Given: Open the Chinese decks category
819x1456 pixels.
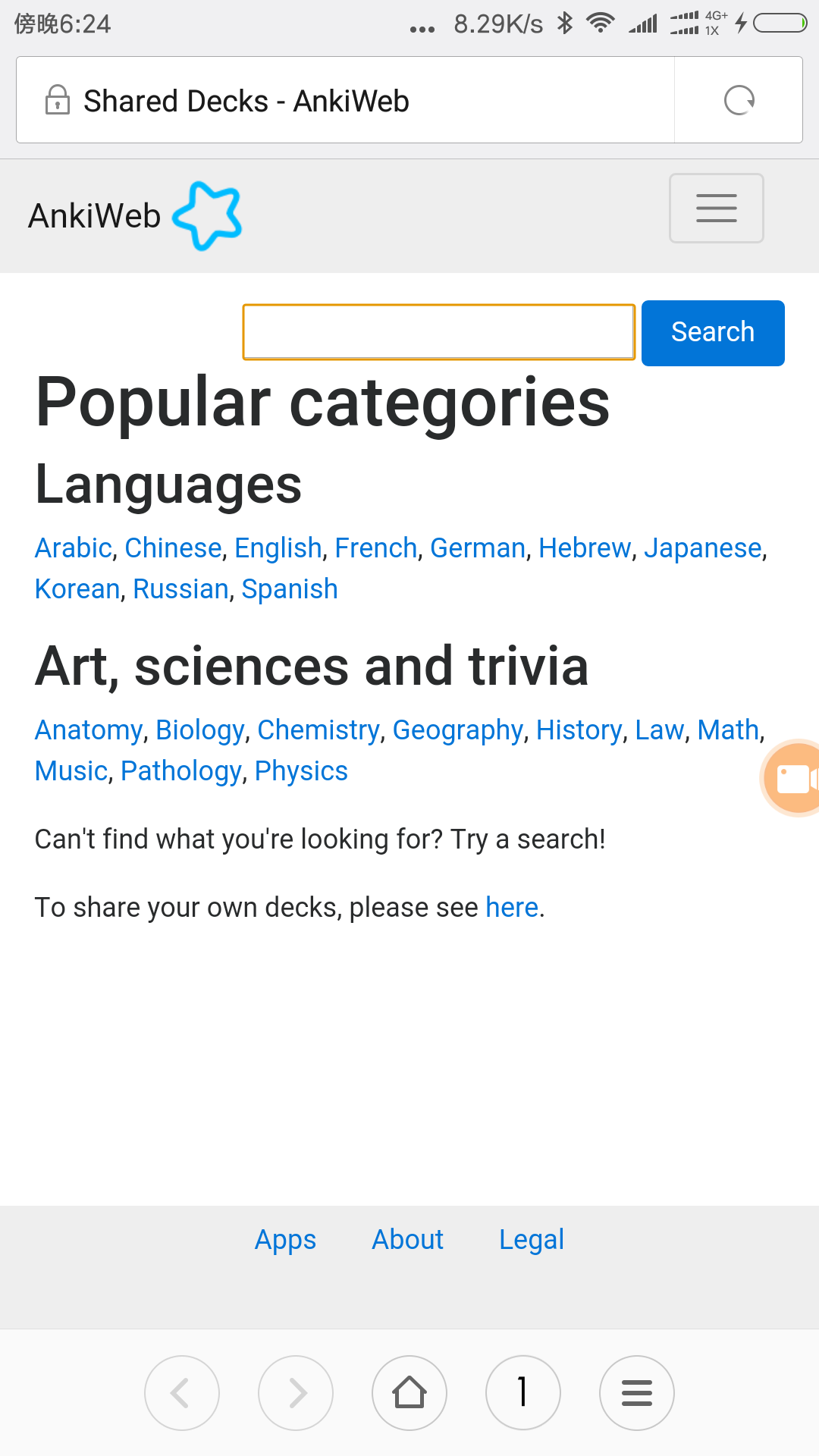Looking at the screenshot, I should (173, 548).
